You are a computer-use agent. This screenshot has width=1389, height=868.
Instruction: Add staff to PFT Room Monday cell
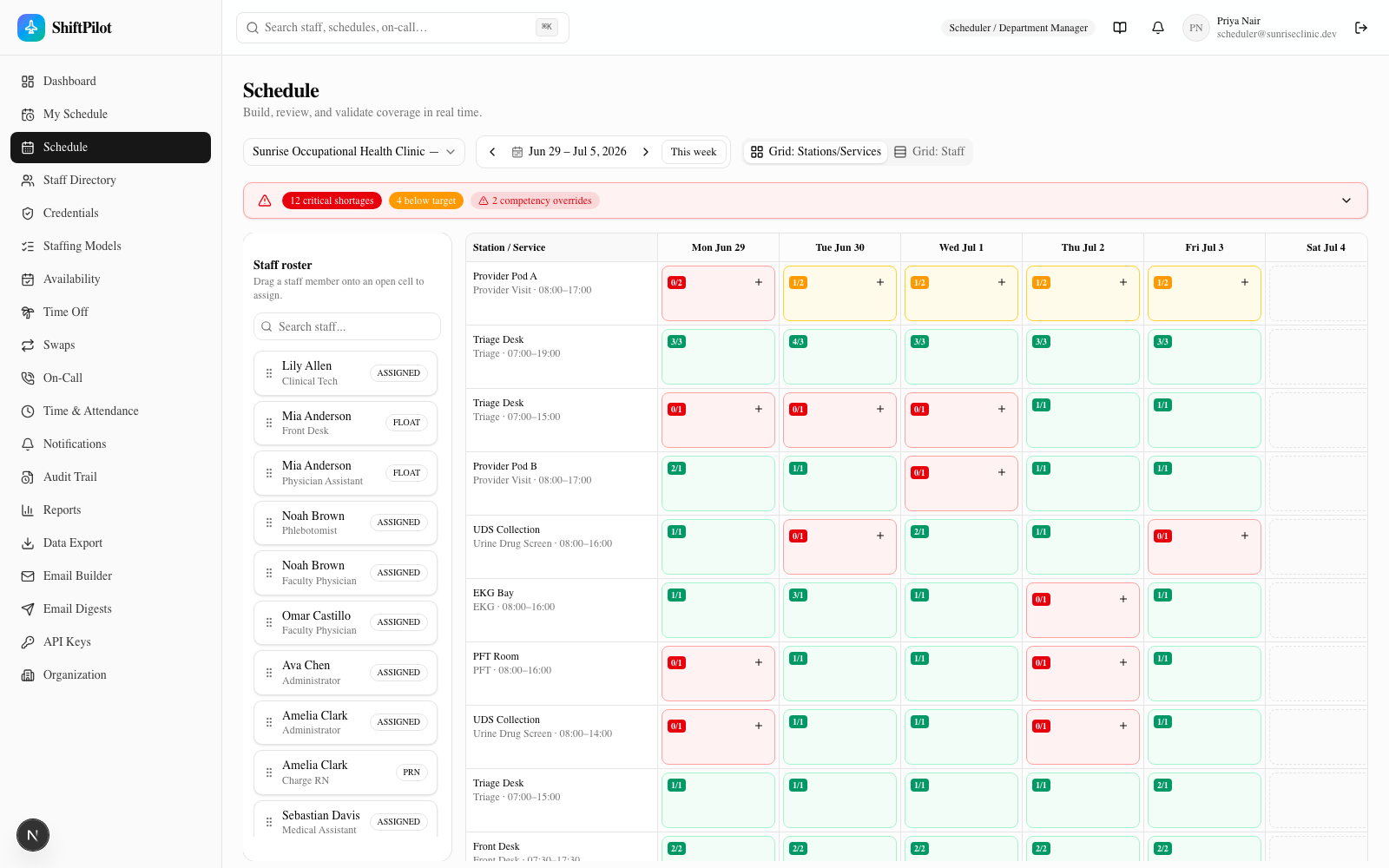click(x=759, y=662)
